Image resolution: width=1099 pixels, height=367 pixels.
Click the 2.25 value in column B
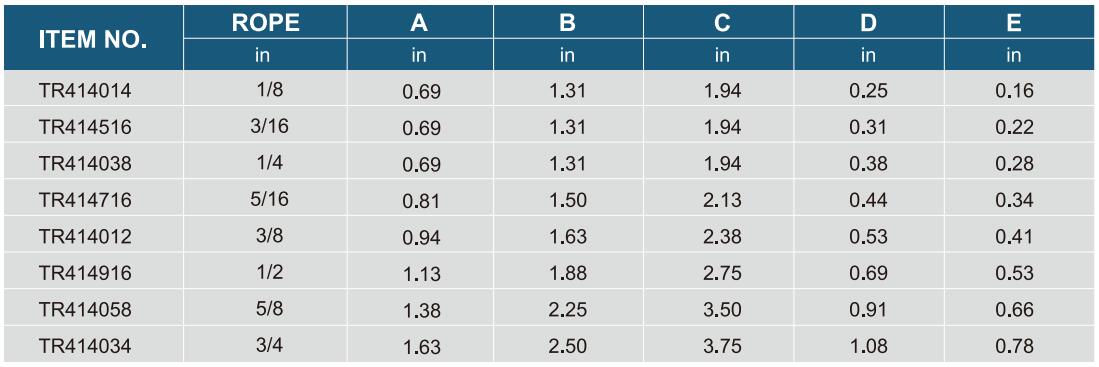[x=568, y=309]
